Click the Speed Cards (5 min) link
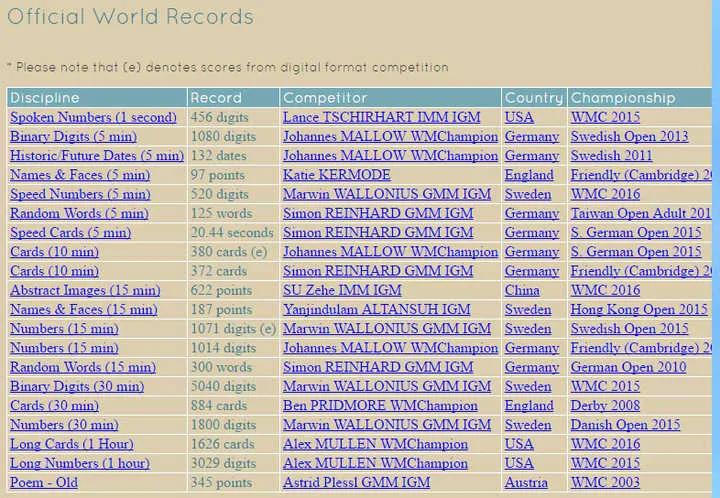This screenshot has height=498, width=720. [x=70, y=233]
